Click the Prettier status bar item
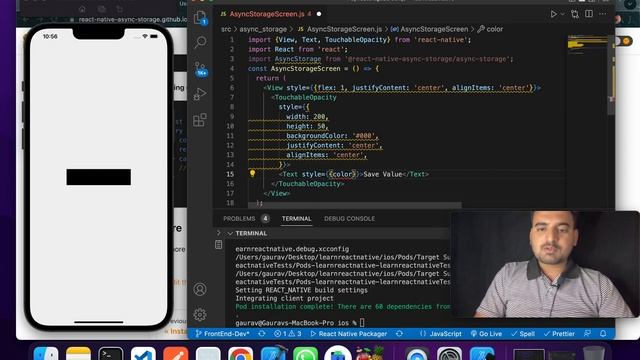 [559, 334]
